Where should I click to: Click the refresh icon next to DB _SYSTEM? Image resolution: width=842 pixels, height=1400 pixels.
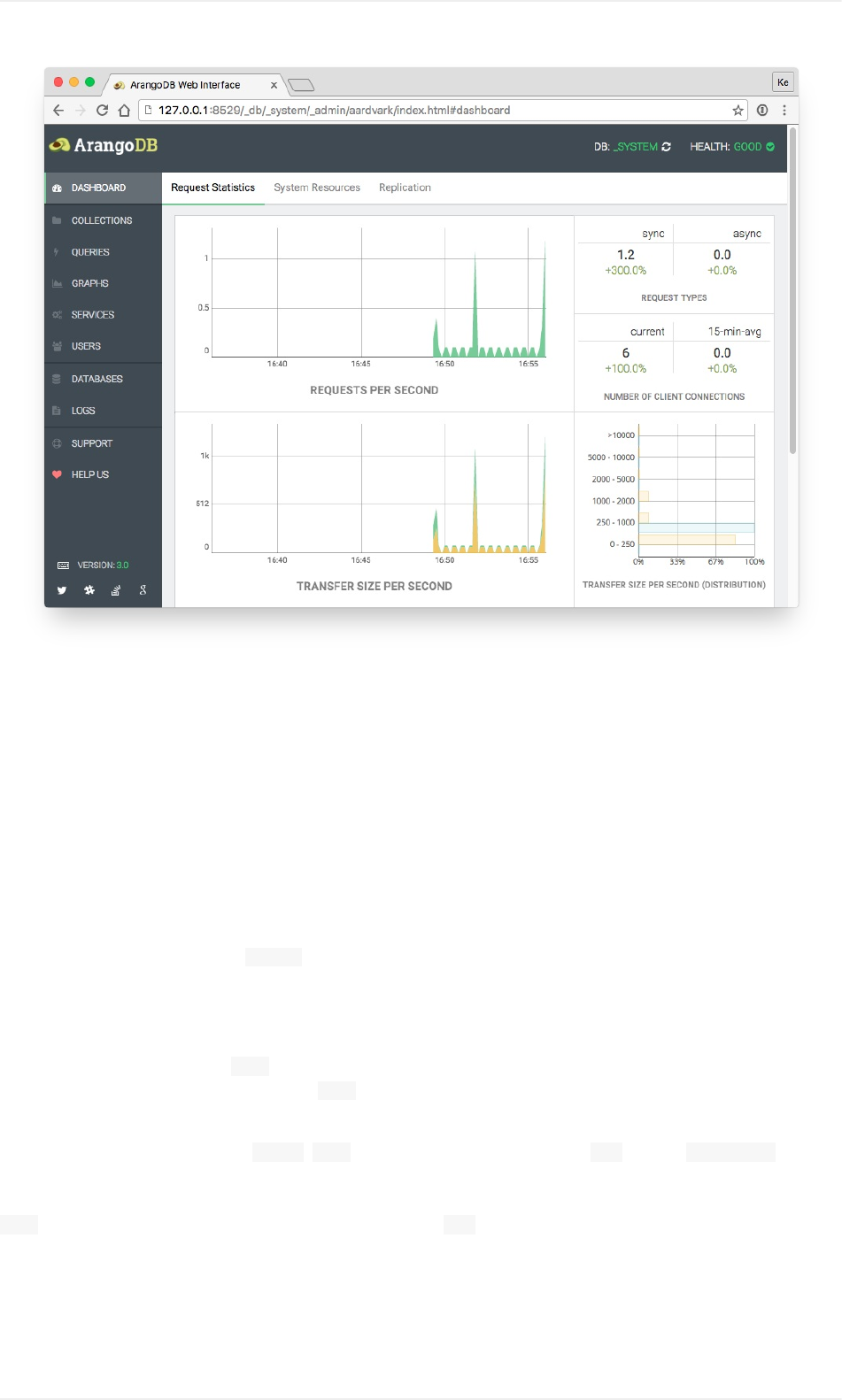pos(667,147)
